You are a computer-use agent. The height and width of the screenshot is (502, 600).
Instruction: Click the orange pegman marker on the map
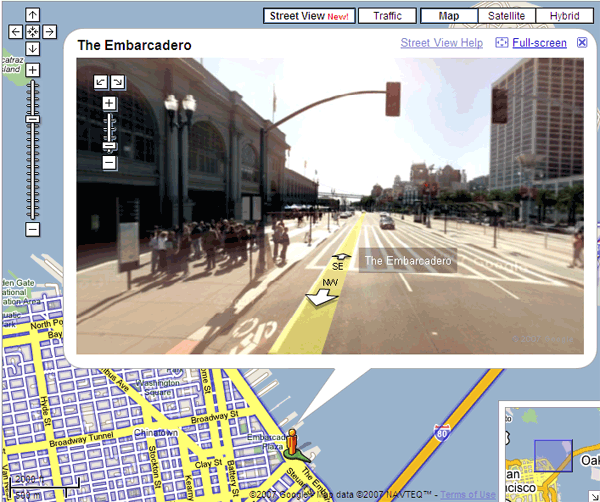click(292, 441)
